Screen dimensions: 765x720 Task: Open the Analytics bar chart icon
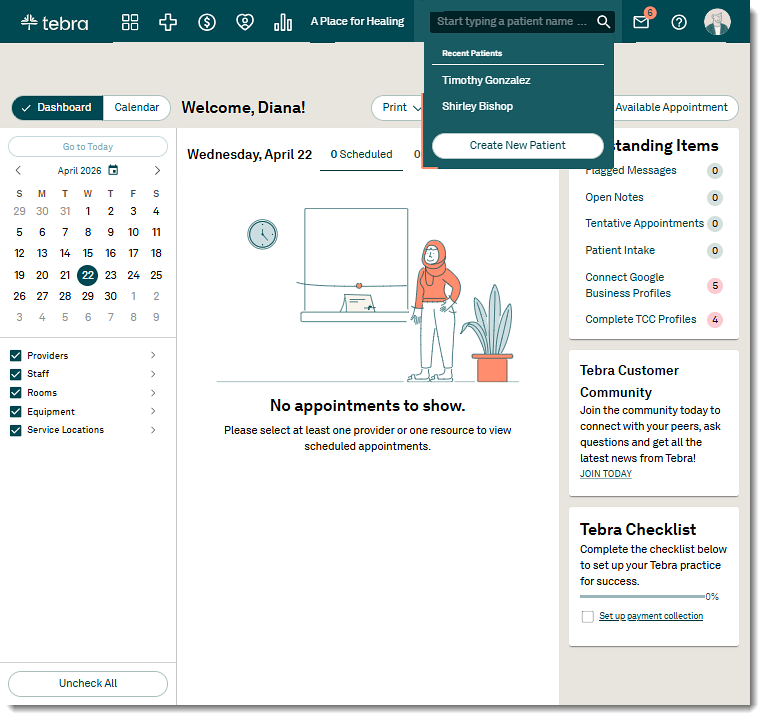pyautogui.click(x=283, y=22)
